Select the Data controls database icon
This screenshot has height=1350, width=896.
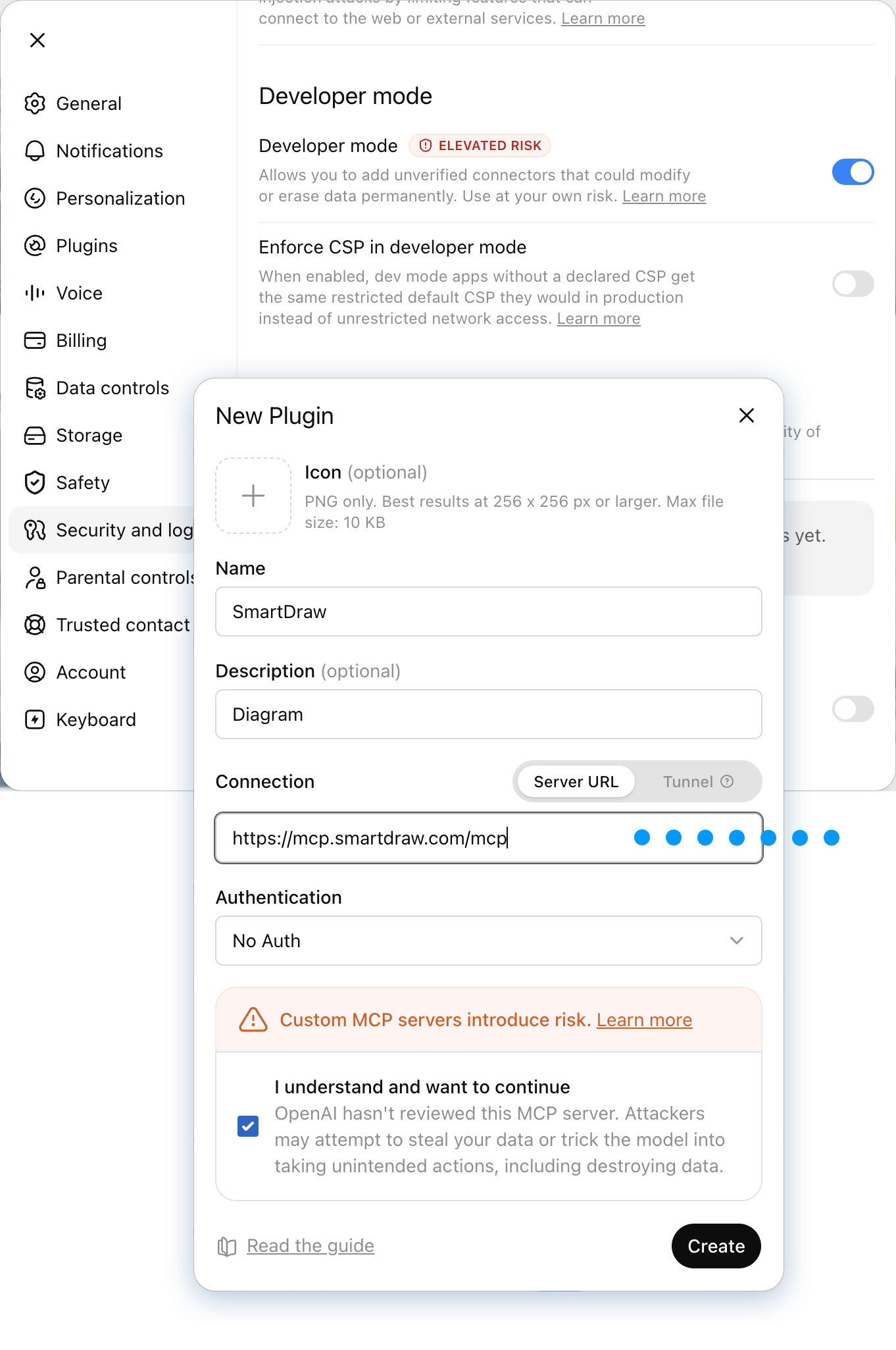coord(35,388)
